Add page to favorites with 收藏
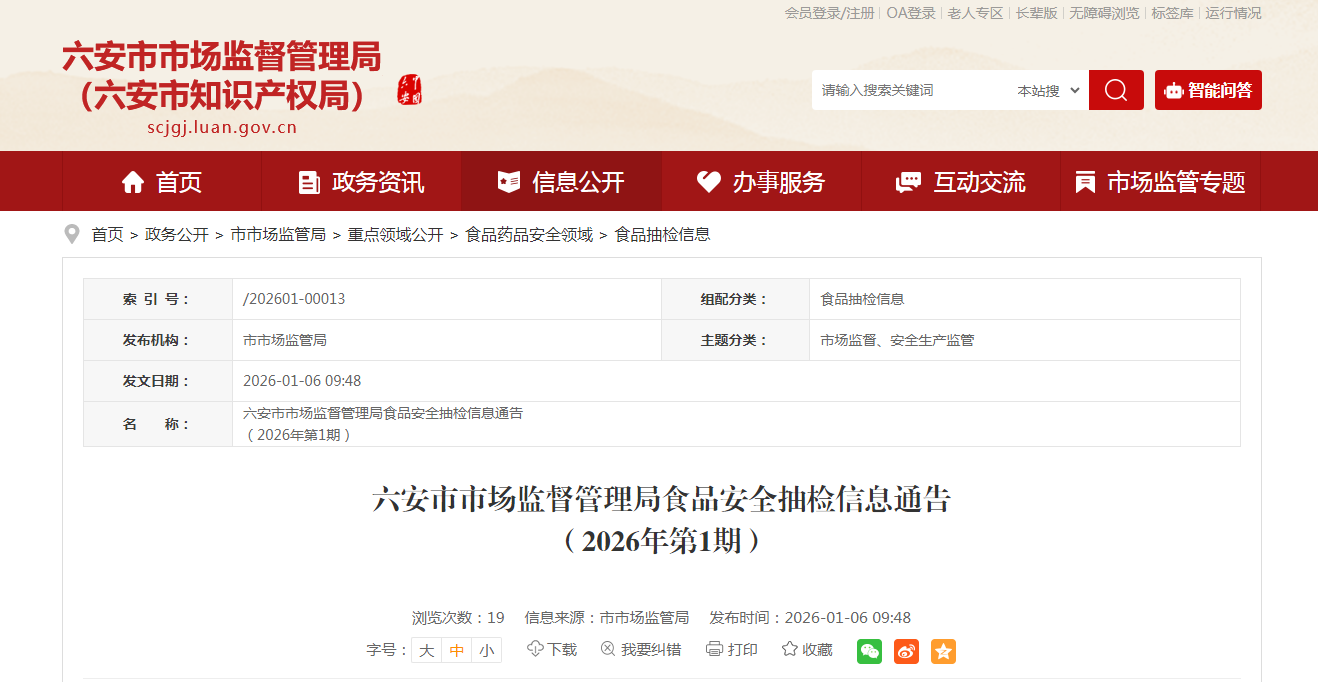The image size is (1318, 682). pos(807,650)
